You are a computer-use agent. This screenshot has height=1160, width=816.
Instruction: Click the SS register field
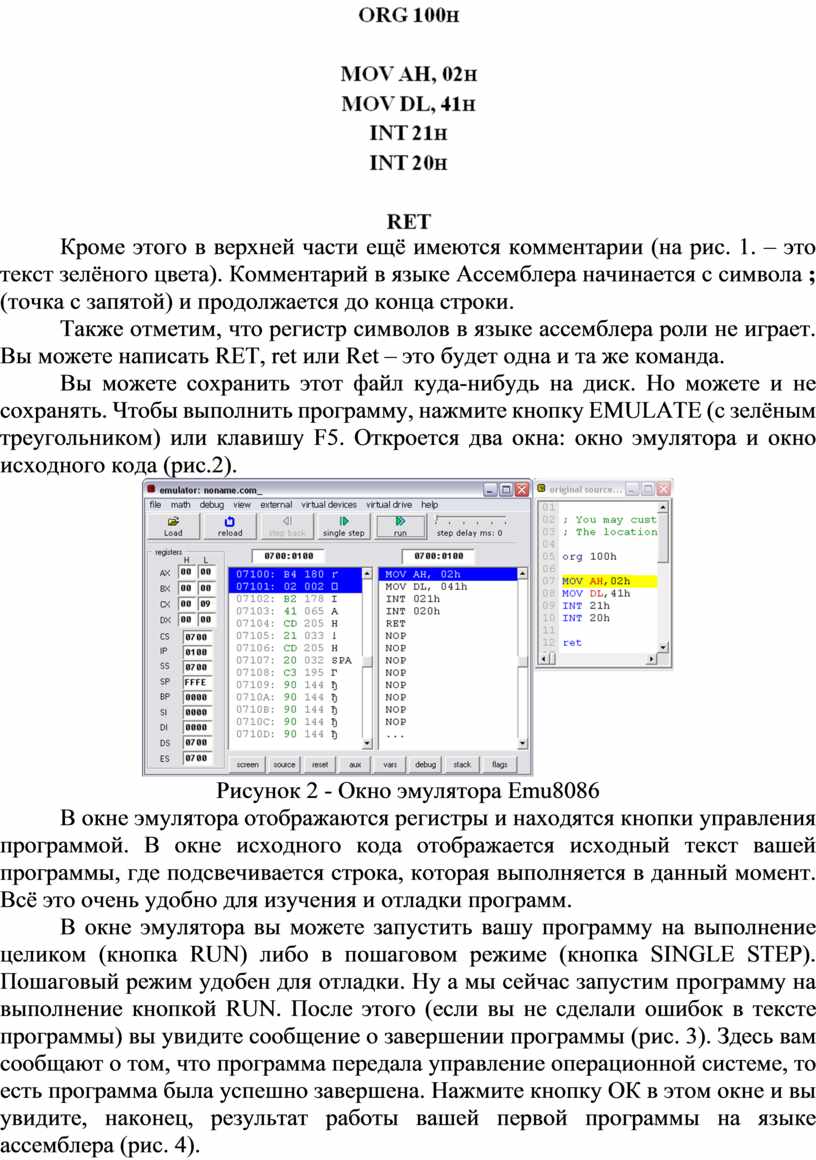(197, 667)
